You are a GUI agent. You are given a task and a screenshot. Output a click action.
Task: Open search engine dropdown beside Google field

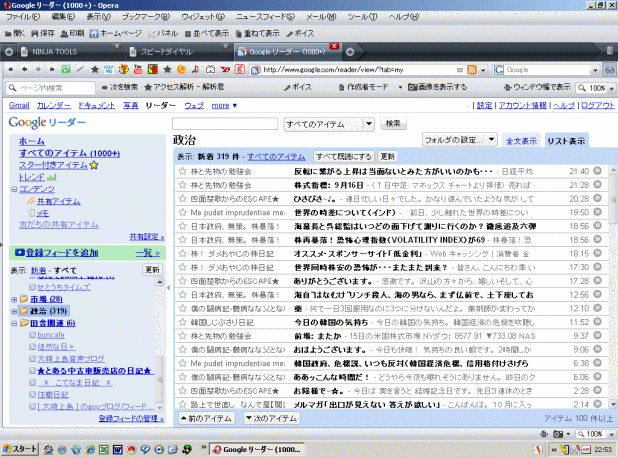click(x=596, y=70)
